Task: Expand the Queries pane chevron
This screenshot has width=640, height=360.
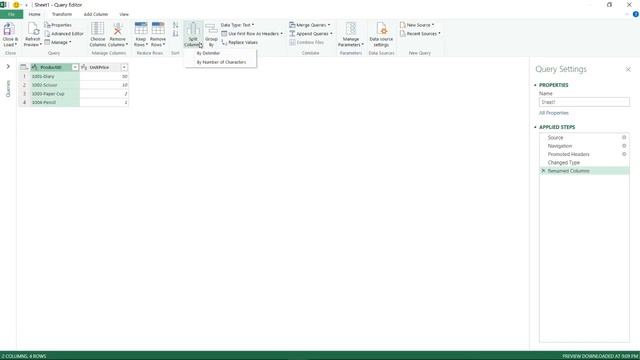Action: [x=8, y=67]
